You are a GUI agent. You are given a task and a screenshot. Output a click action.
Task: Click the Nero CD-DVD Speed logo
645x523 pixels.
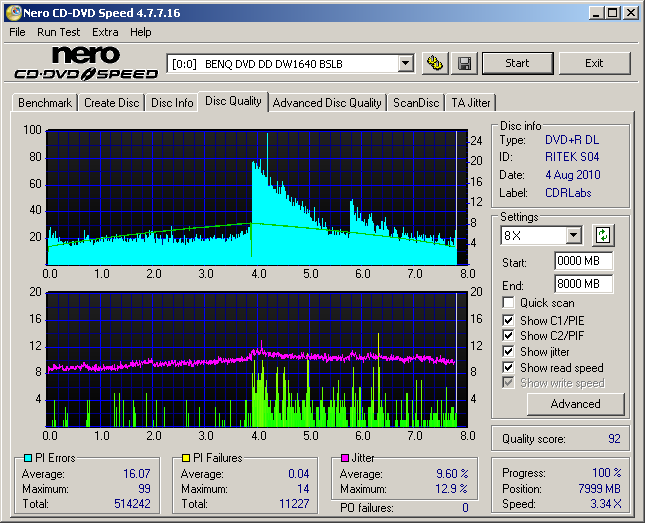coord(85,63)
